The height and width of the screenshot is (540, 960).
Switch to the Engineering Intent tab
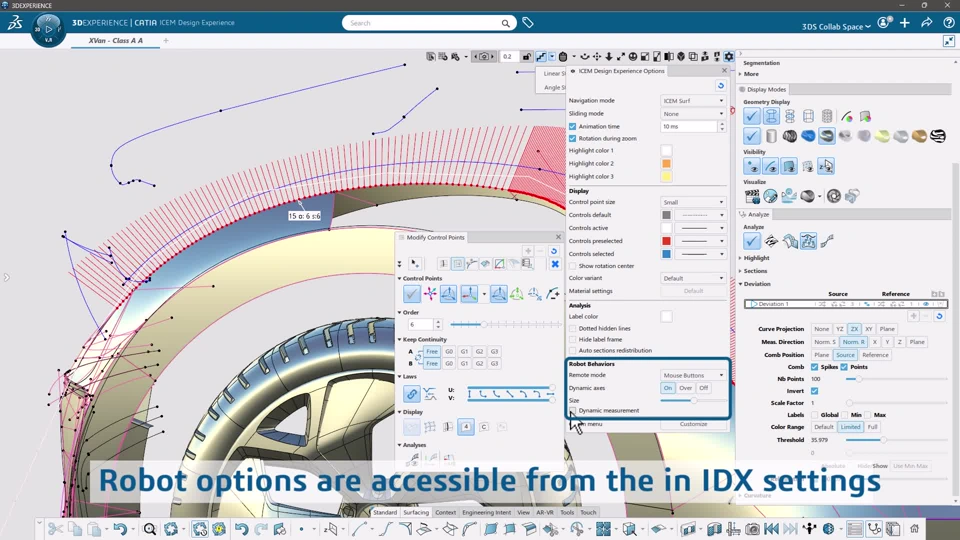pos(486,512)
